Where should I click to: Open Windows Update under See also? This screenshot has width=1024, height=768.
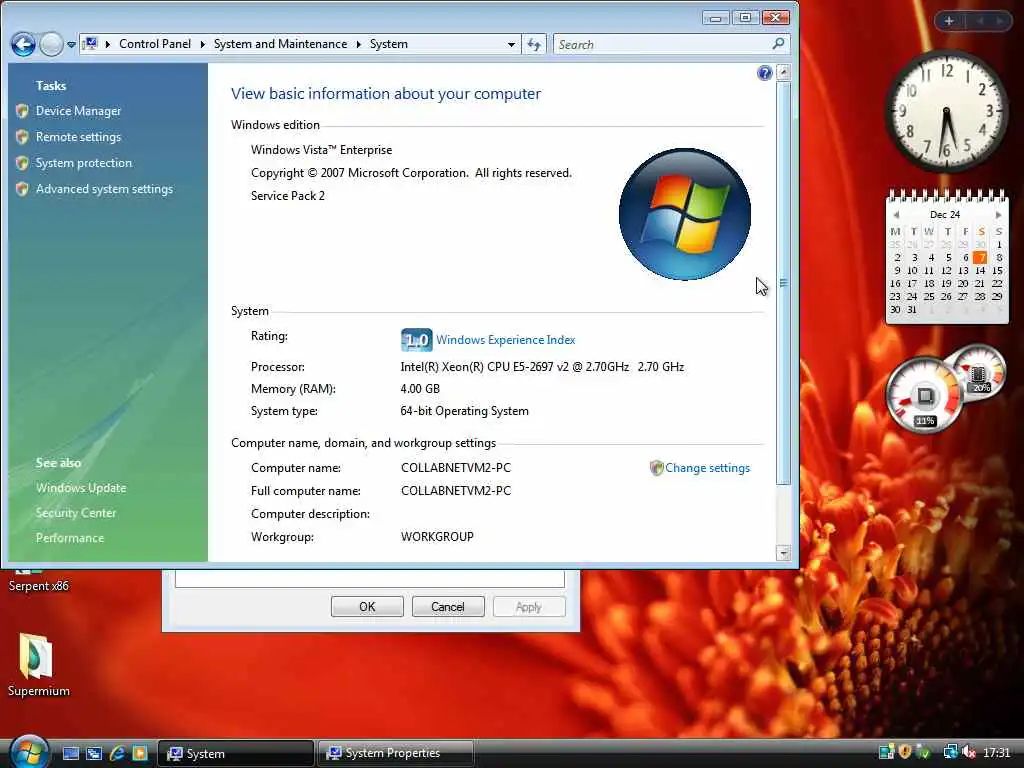(x=81, y=488)
